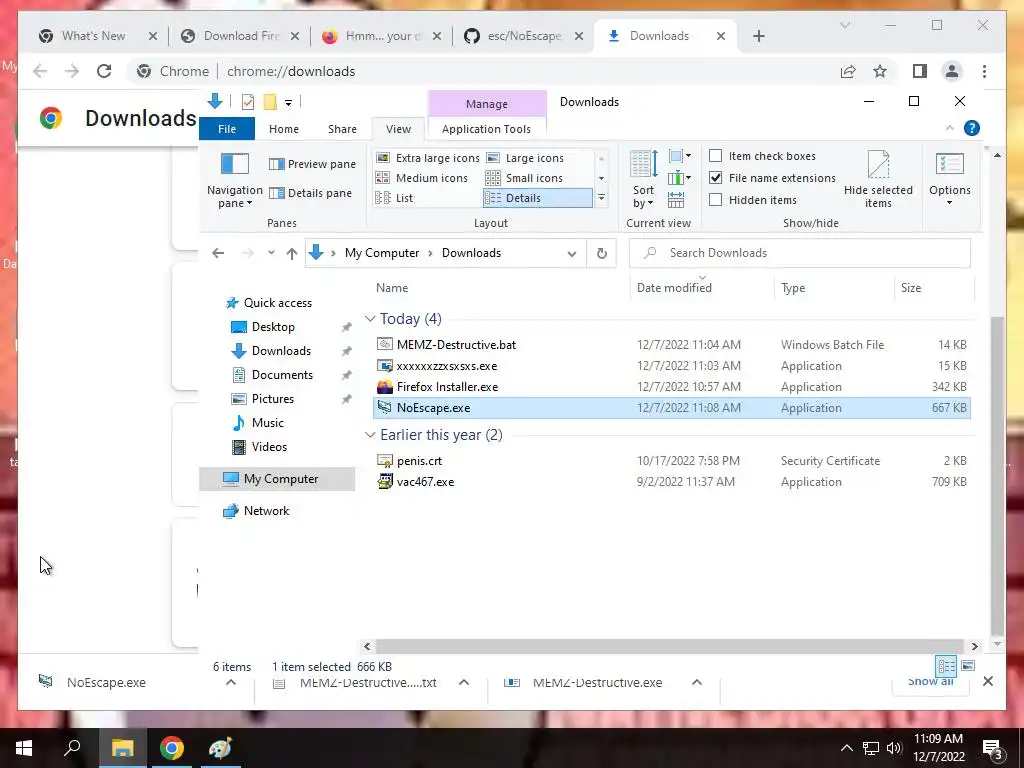Click horizontal scrollbar in file list
This screenshot has width=1024, height=768.
click(x=669, y=646)
